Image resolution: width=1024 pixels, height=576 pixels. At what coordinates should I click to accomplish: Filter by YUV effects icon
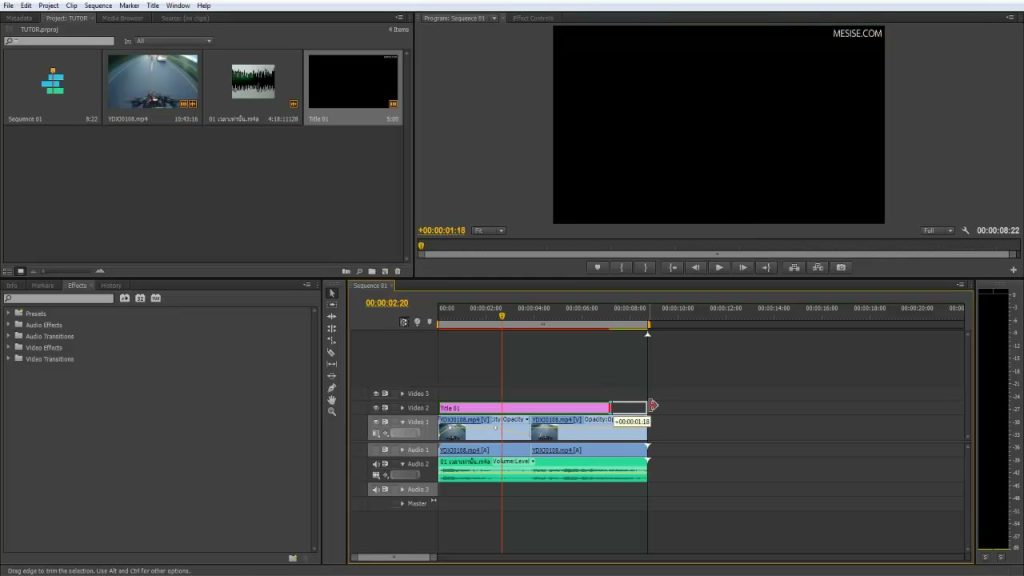click(155, 298)
